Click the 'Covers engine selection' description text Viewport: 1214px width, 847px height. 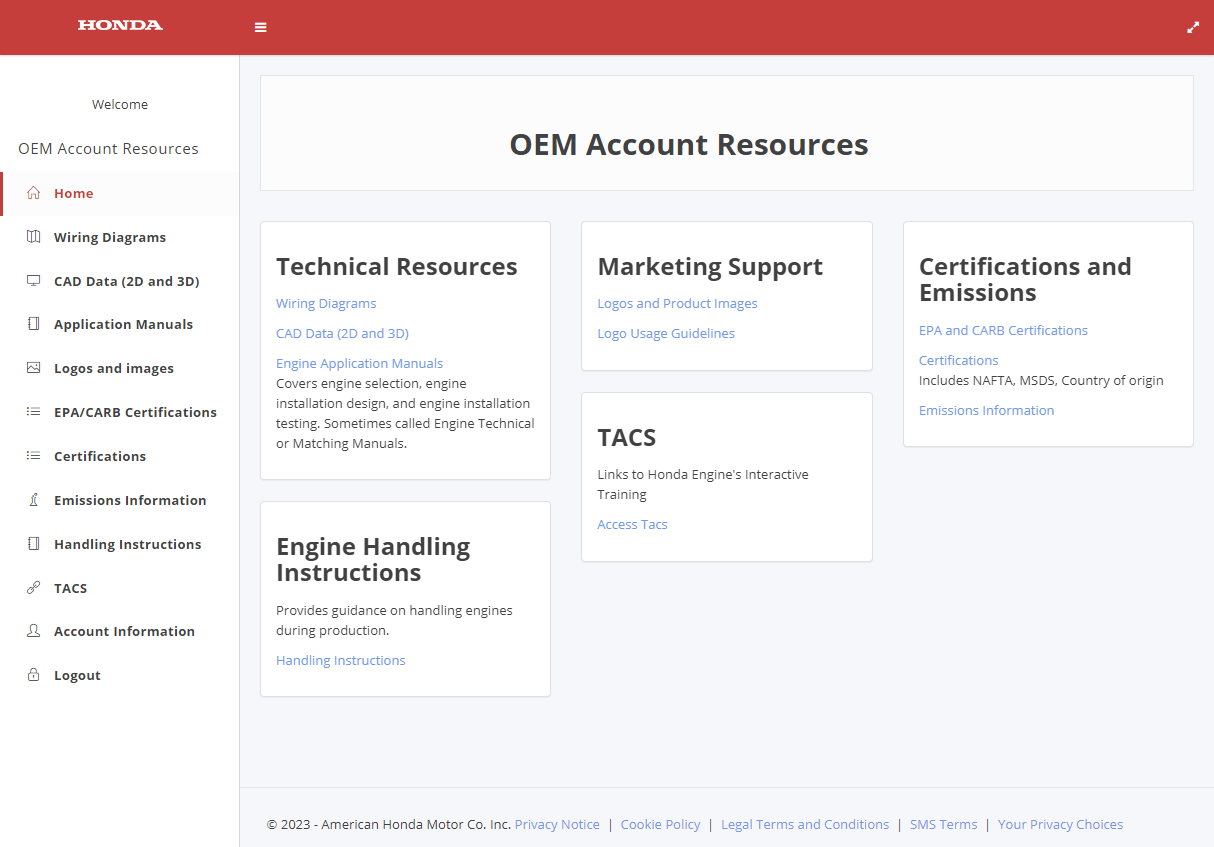[405, 414]
